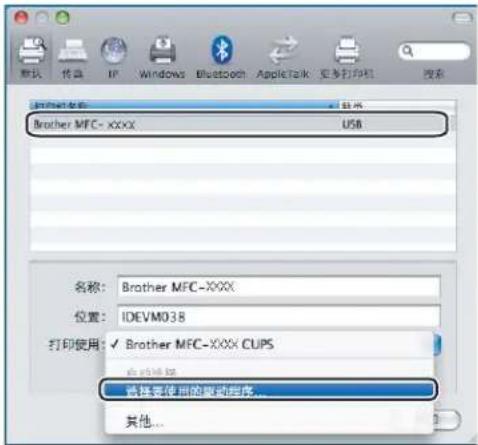Open the IP printer globe icon
Image resolution: width=478 pixels, height=445 pixels.
114,51
